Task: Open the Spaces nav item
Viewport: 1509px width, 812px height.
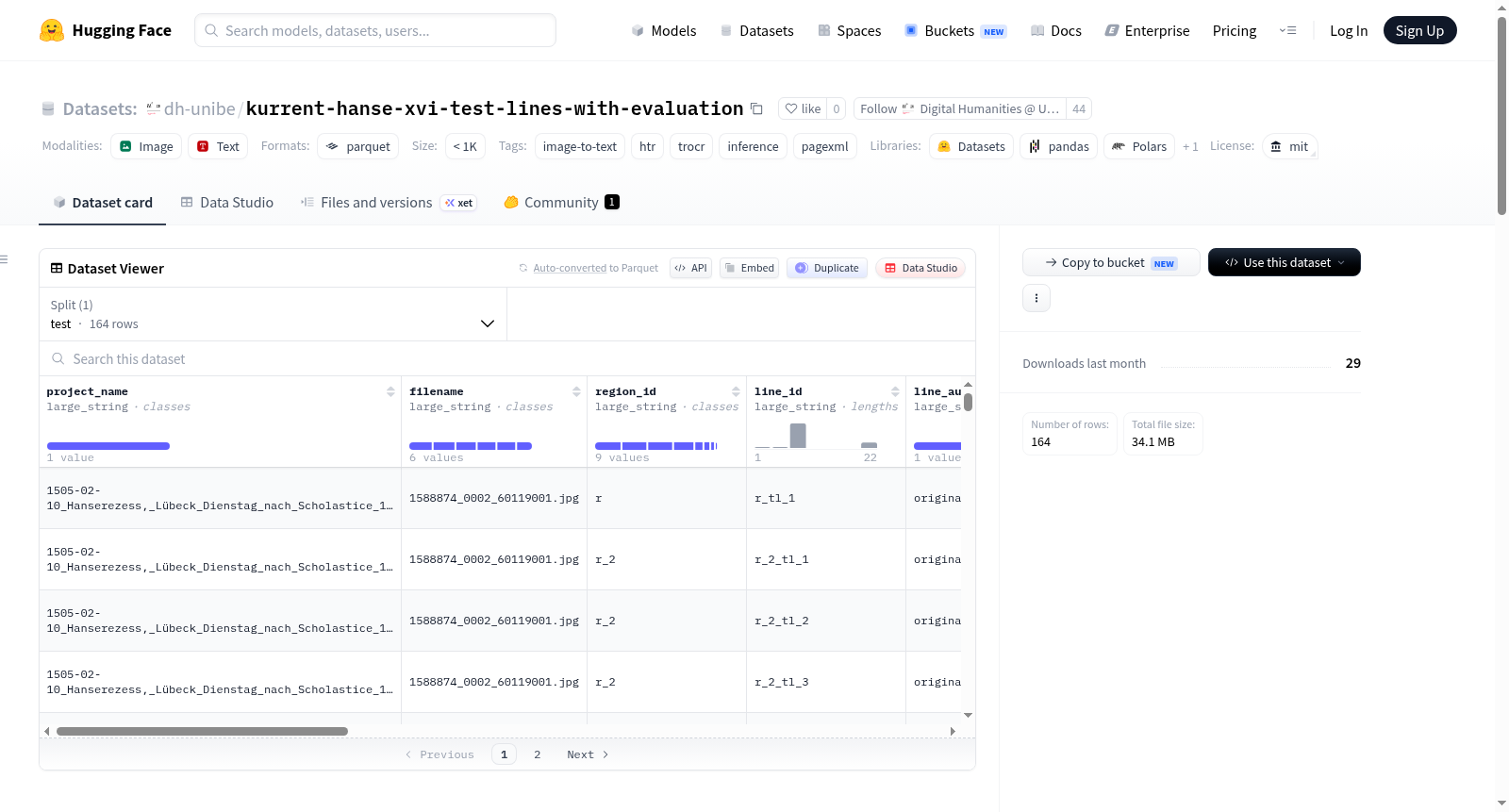Action: coord(850,30)
